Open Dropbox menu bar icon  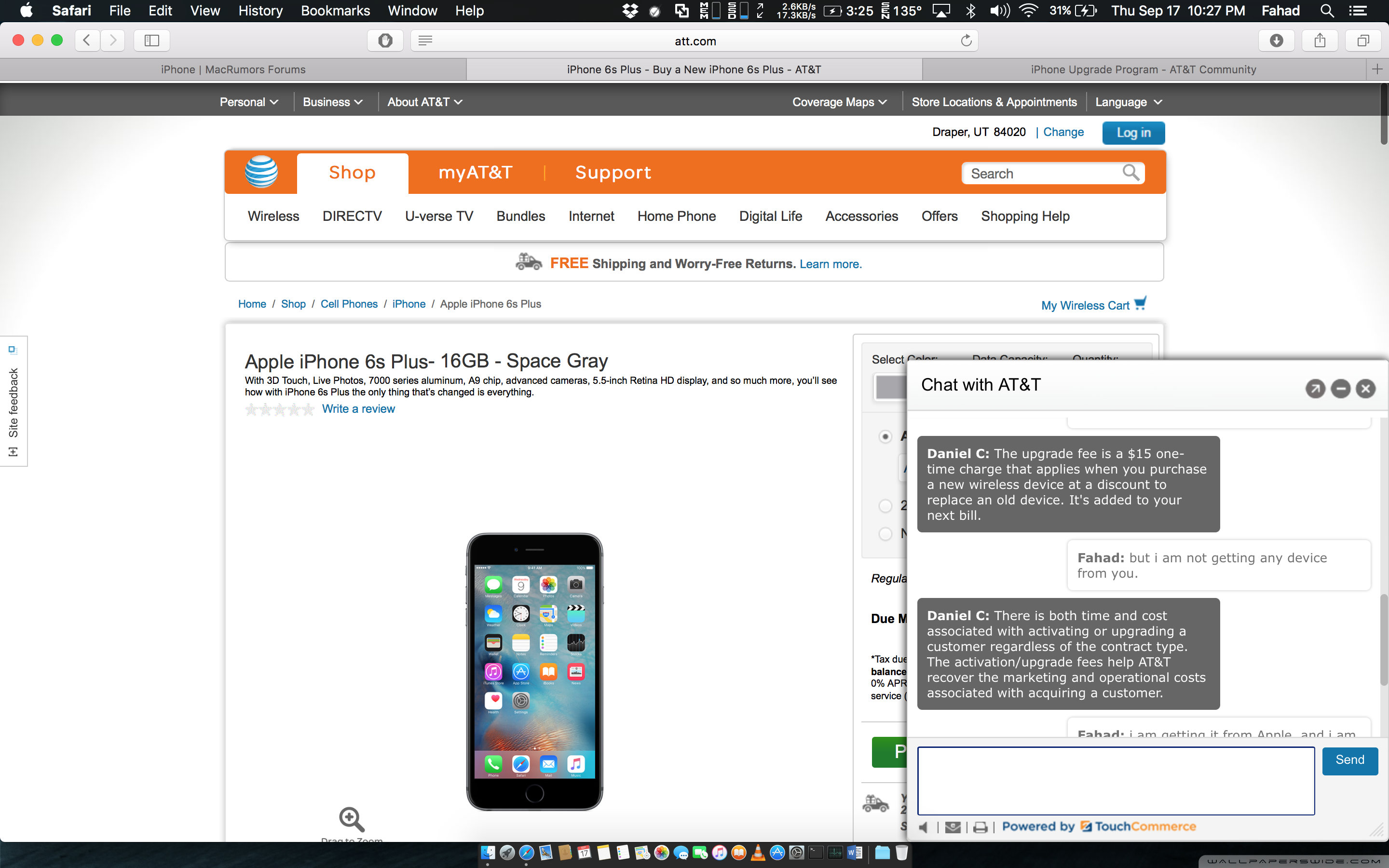(630, 11)
